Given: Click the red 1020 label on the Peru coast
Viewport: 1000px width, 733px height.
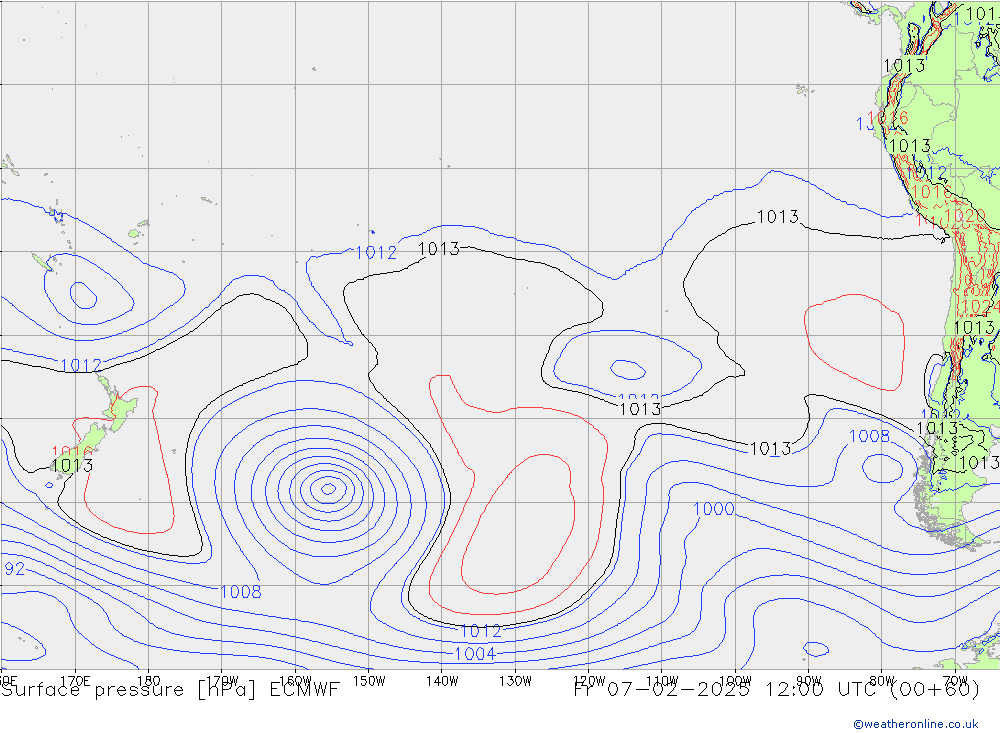Looking at the screenshot, I should (x=966, y=216).
